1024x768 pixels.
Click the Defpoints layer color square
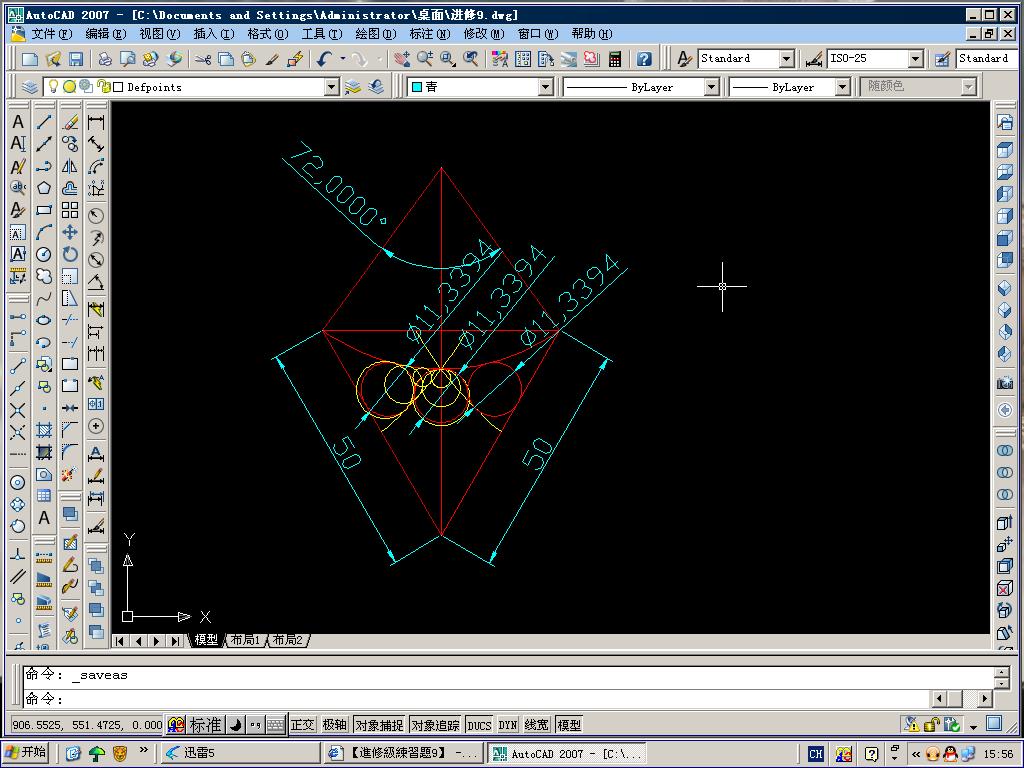118,87
